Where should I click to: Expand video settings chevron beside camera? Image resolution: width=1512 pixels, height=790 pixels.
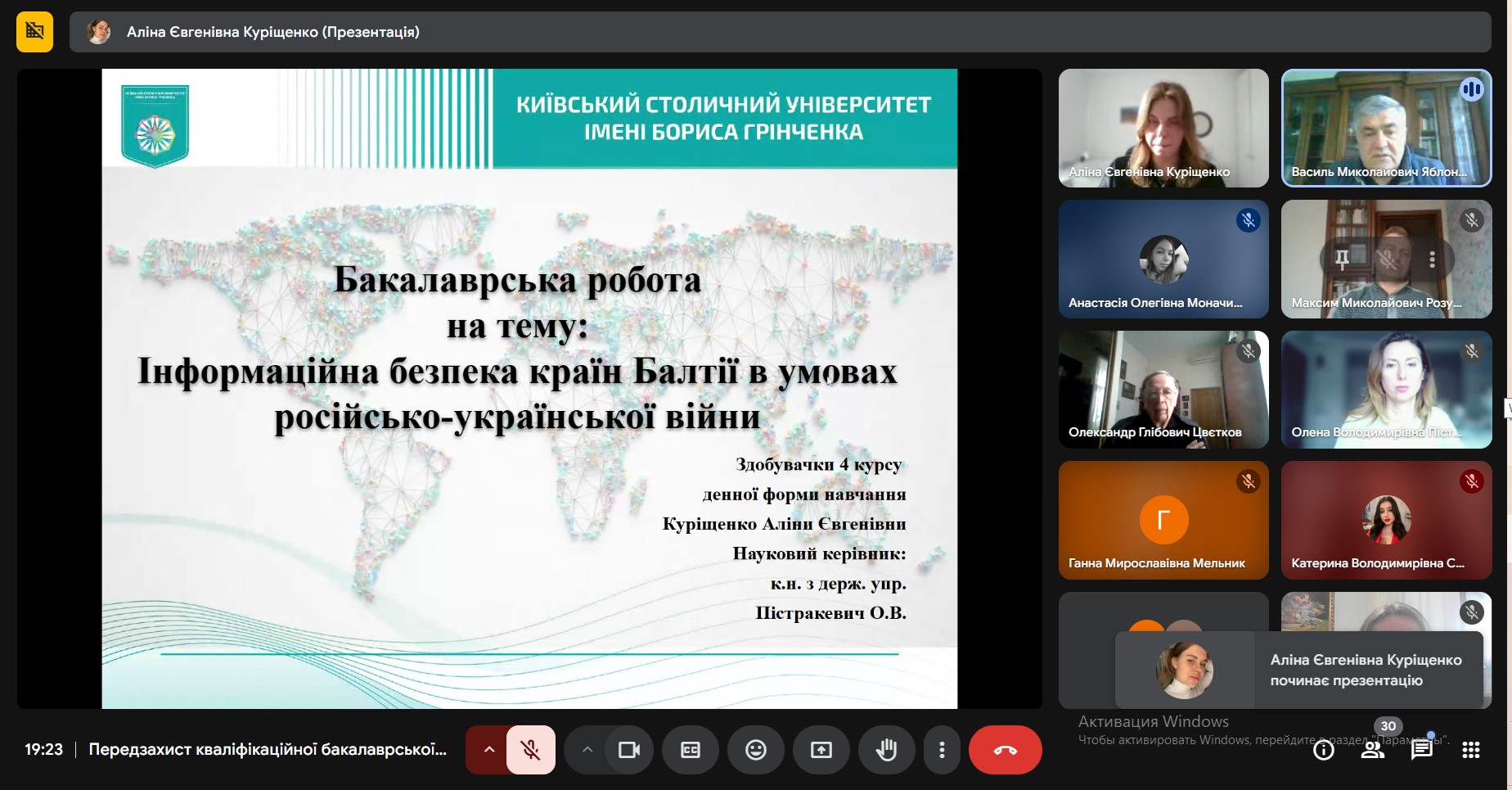coord(587,750)
